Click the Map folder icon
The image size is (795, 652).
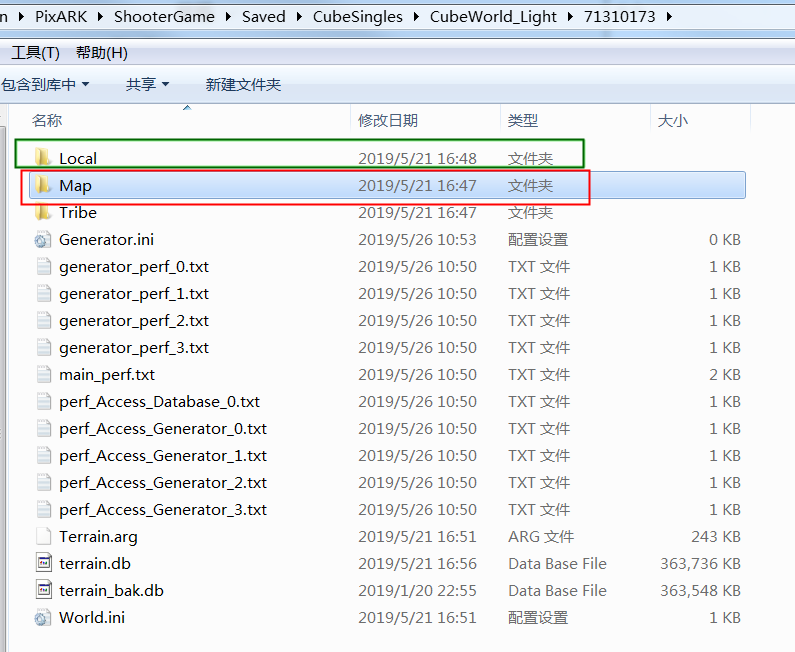[43, 185]
